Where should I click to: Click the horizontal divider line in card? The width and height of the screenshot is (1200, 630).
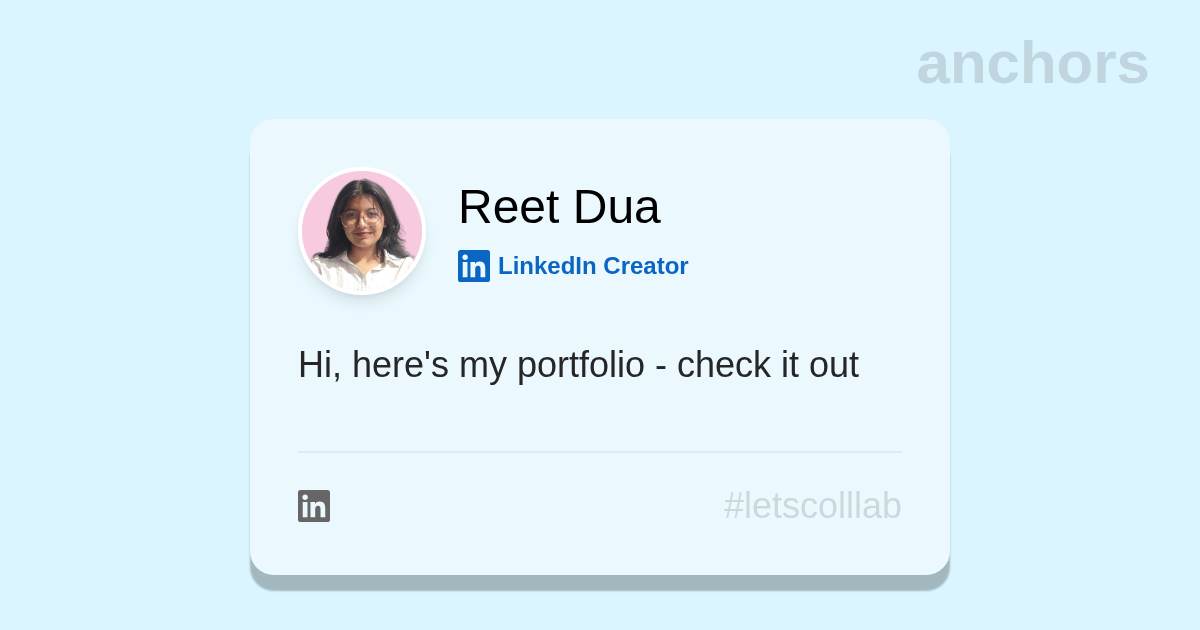click(x=600, y=452)
